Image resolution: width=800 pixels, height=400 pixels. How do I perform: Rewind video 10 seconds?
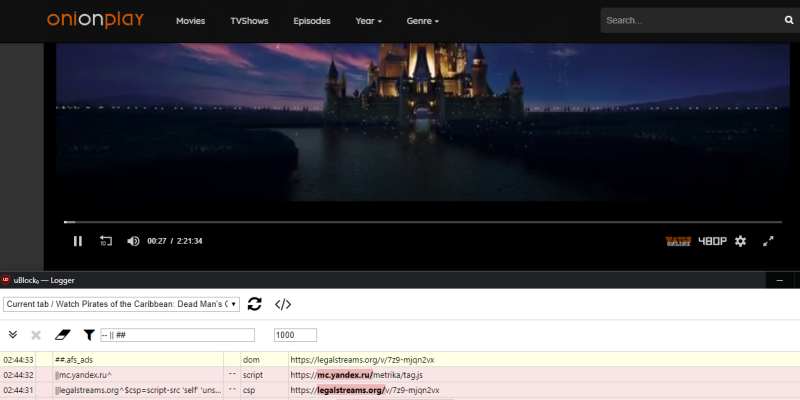click(x=105, y=241)
